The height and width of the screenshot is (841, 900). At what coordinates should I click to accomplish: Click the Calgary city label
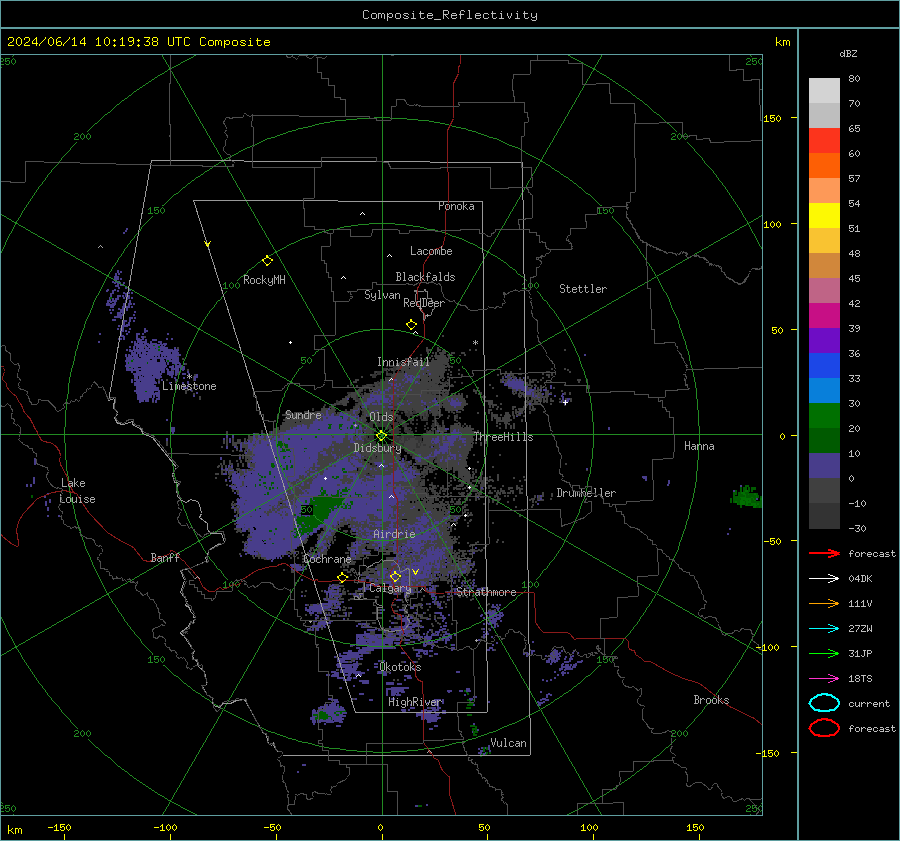[x=390, y=588]
